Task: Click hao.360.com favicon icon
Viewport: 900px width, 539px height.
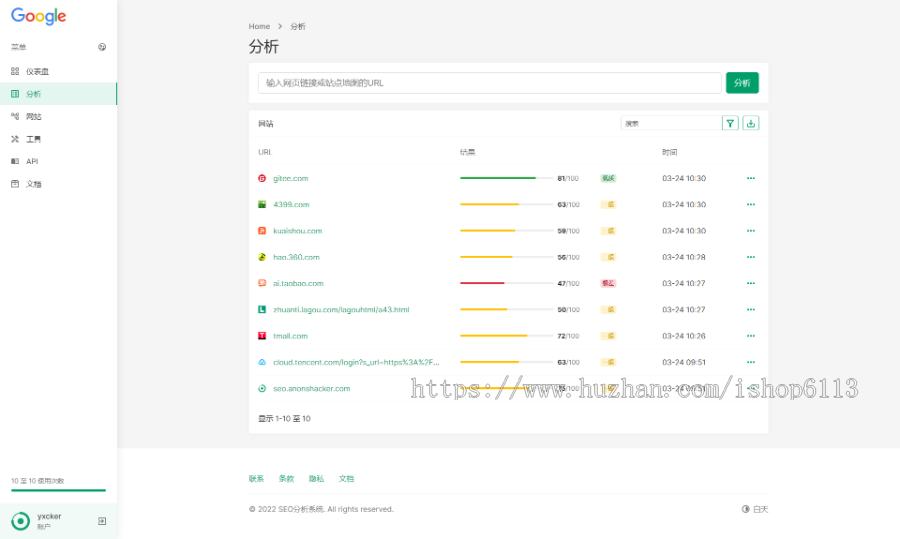Action: tap(262, 257)
